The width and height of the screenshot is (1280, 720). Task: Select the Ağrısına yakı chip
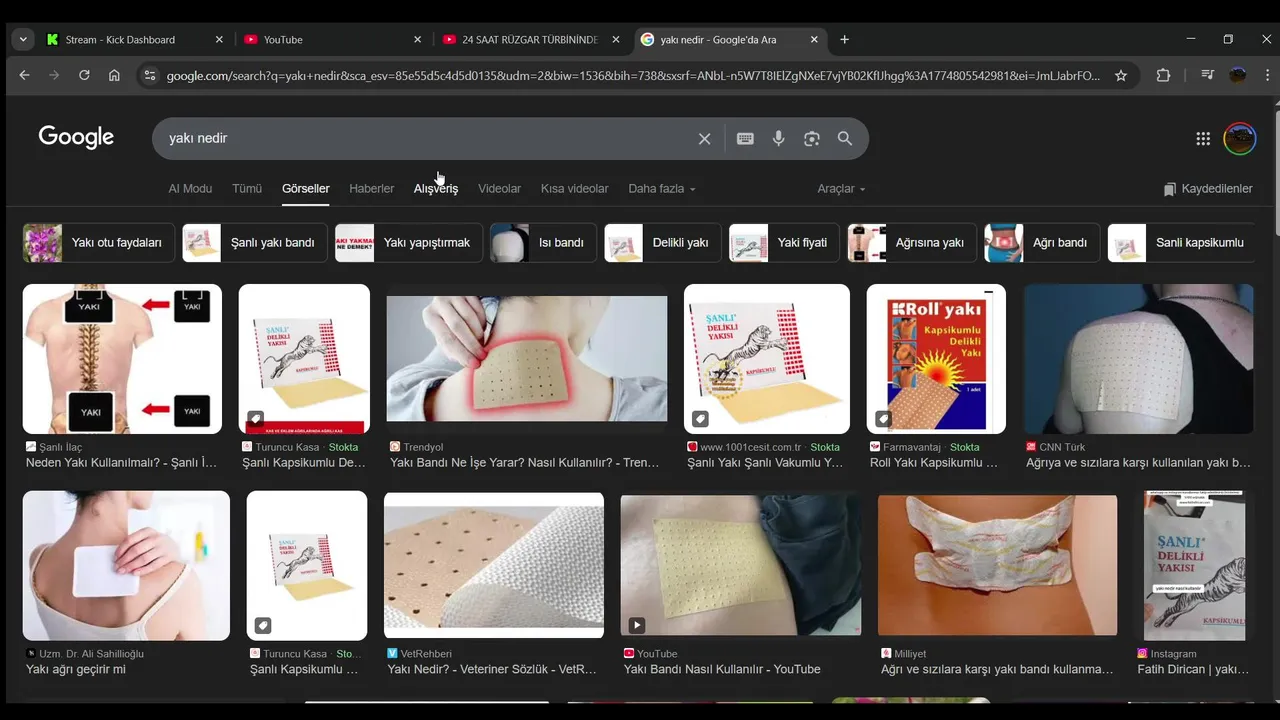coord(912,243)
